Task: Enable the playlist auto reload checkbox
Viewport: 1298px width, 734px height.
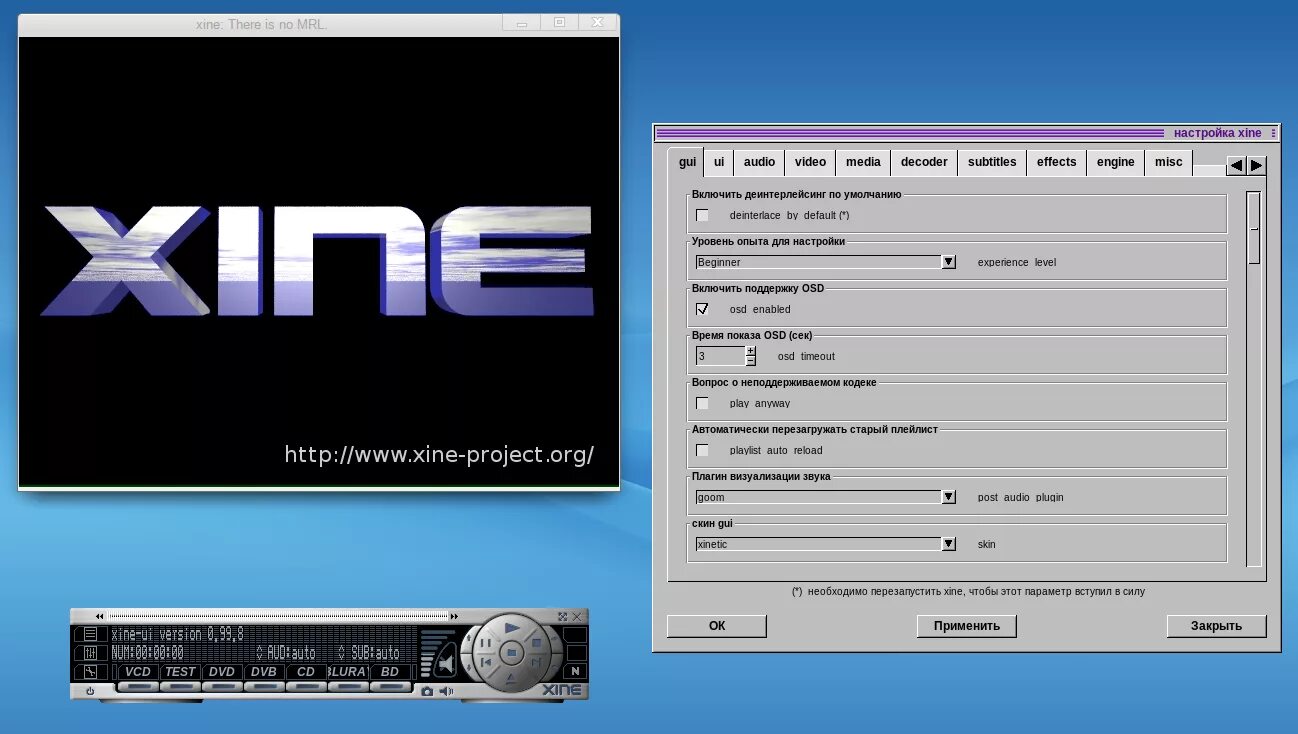Action: pyautogui.click(x=703, y=450)
